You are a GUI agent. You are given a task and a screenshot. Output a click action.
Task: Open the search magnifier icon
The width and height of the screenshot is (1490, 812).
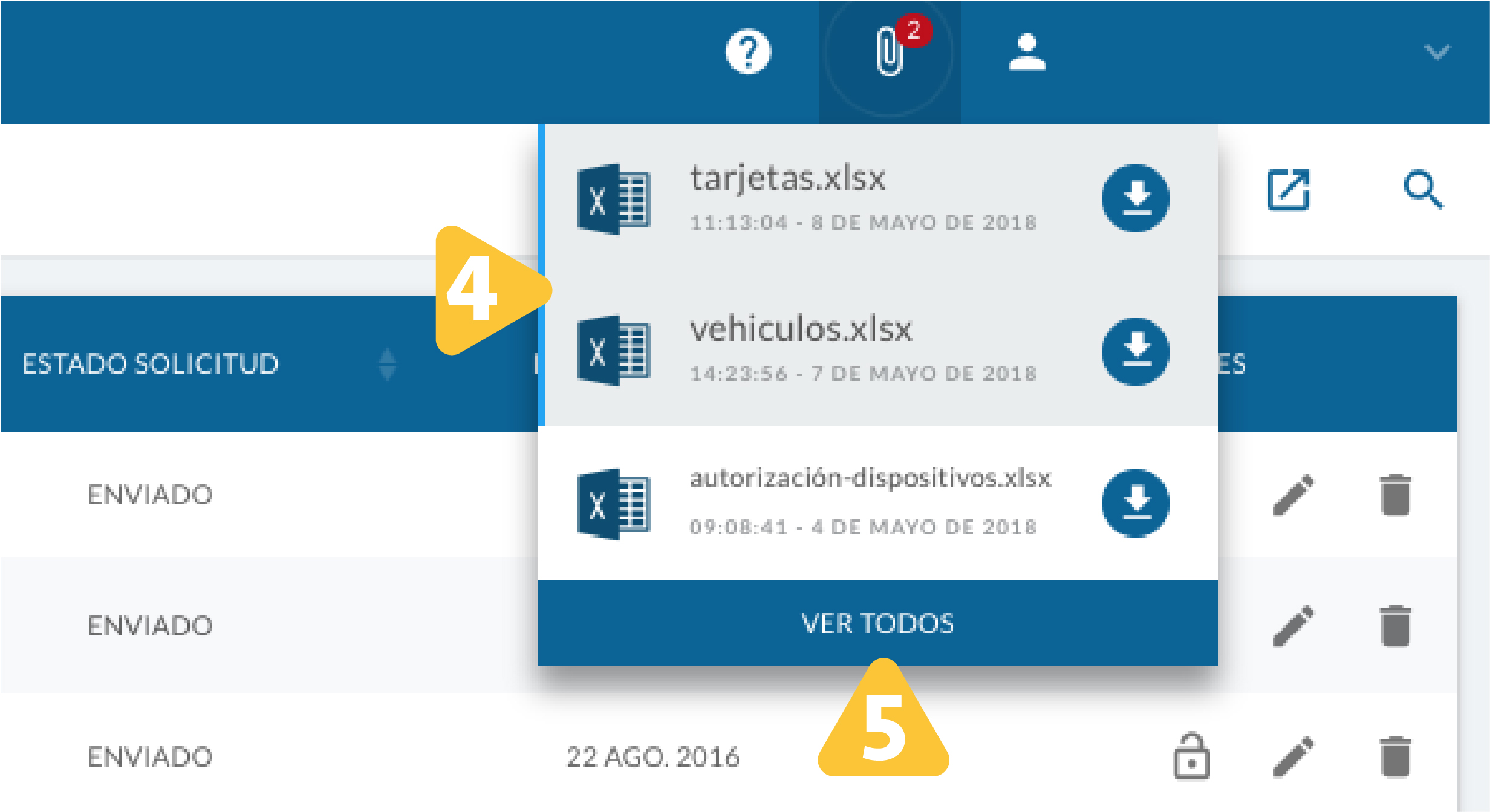point(1423,190)
